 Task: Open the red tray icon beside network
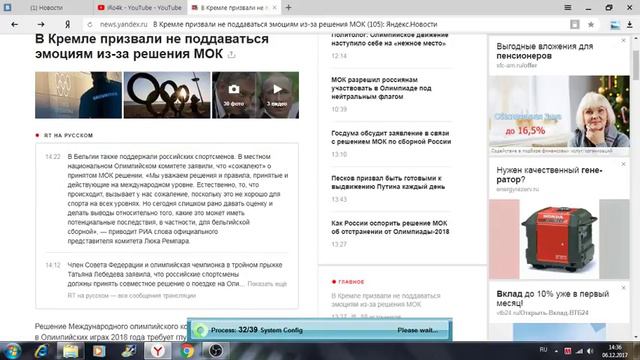pyautogui.click(x=568, y=351)
